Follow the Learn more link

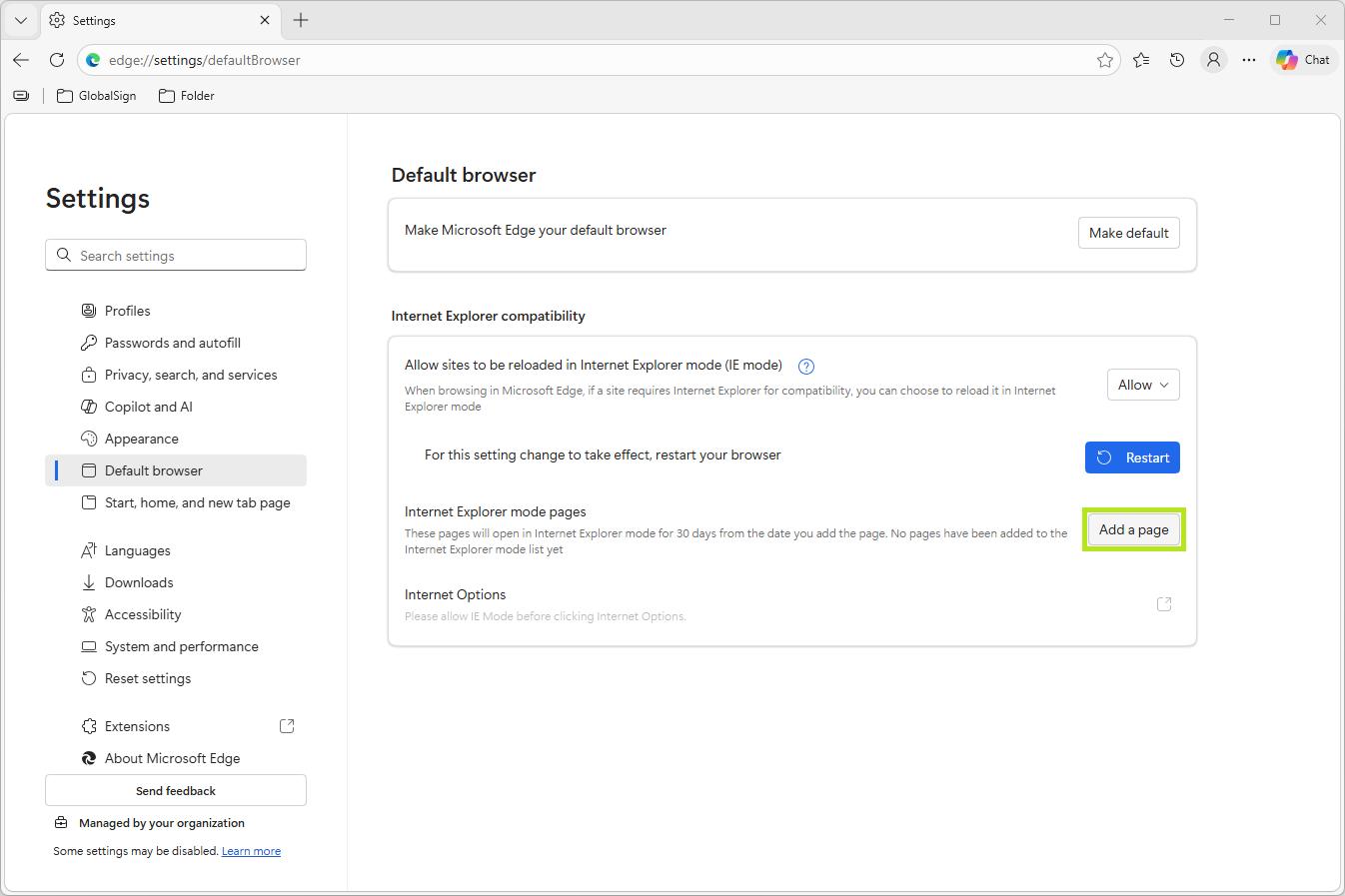pos(251,851)
